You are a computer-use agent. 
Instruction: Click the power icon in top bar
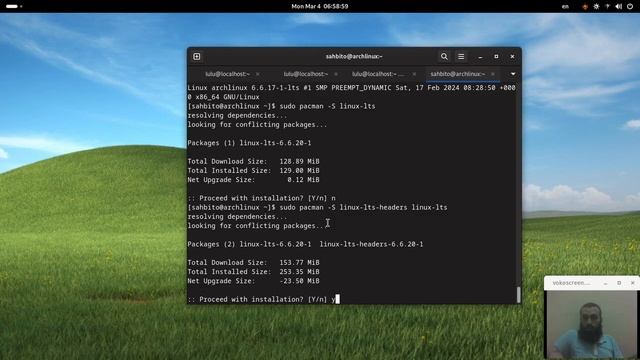[630, 6]
